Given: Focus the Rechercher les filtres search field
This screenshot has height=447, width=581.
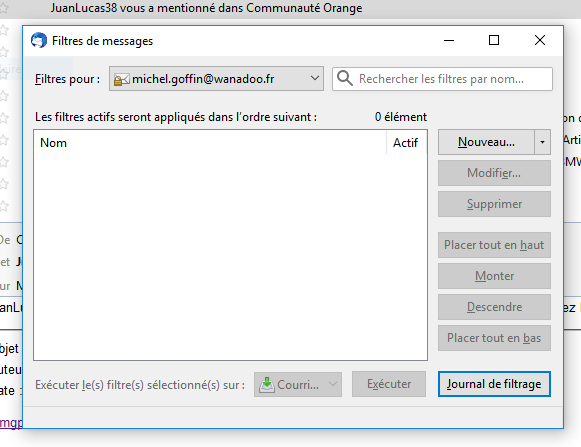Looking at the screenshot, I should pyautogui.click(x=442, y=79).
